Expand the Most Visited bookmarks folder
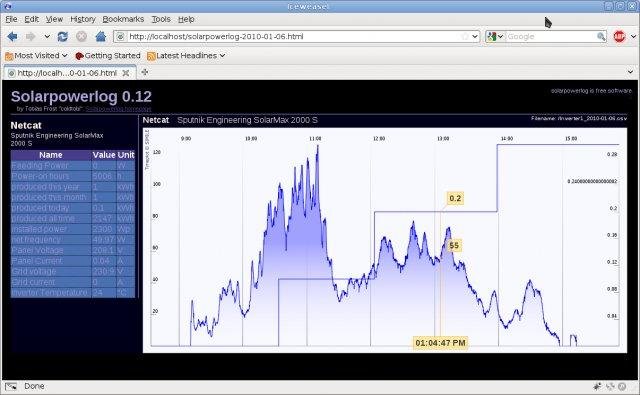Viewport: 640px width, 395px height. tap(36, 55)
